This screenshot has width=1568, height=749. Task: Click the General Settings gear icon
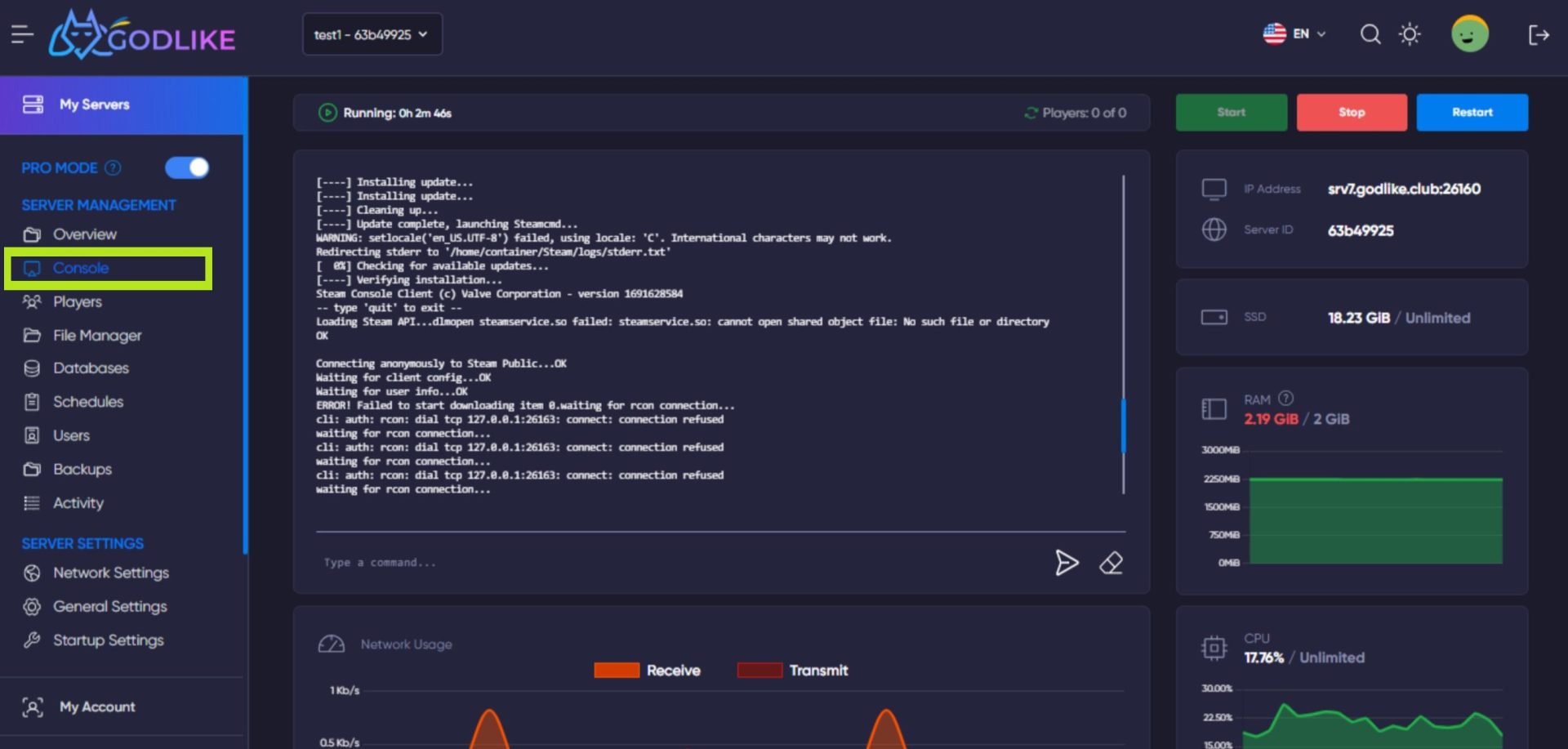click(32, 607)
